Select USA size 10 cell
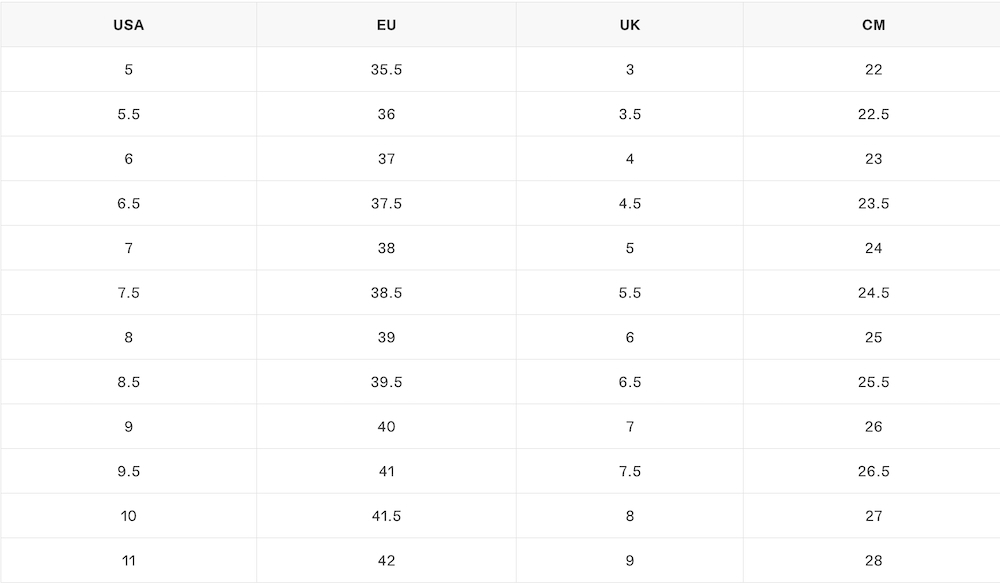This screenshot has width=1000, height=584. click(x=128, y=516)
